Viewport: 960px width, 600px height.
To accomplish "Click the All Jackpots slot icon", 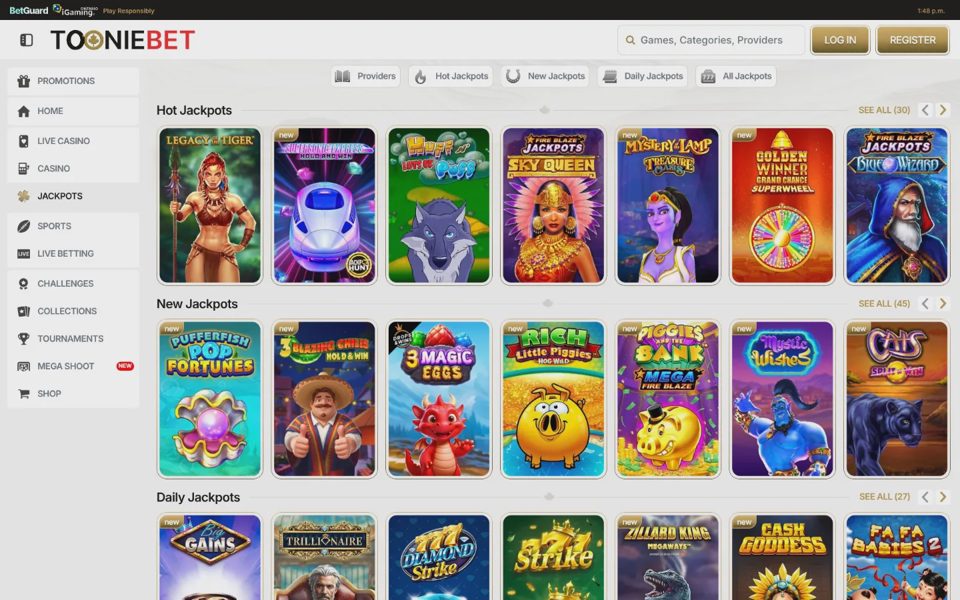I will 708,77.
